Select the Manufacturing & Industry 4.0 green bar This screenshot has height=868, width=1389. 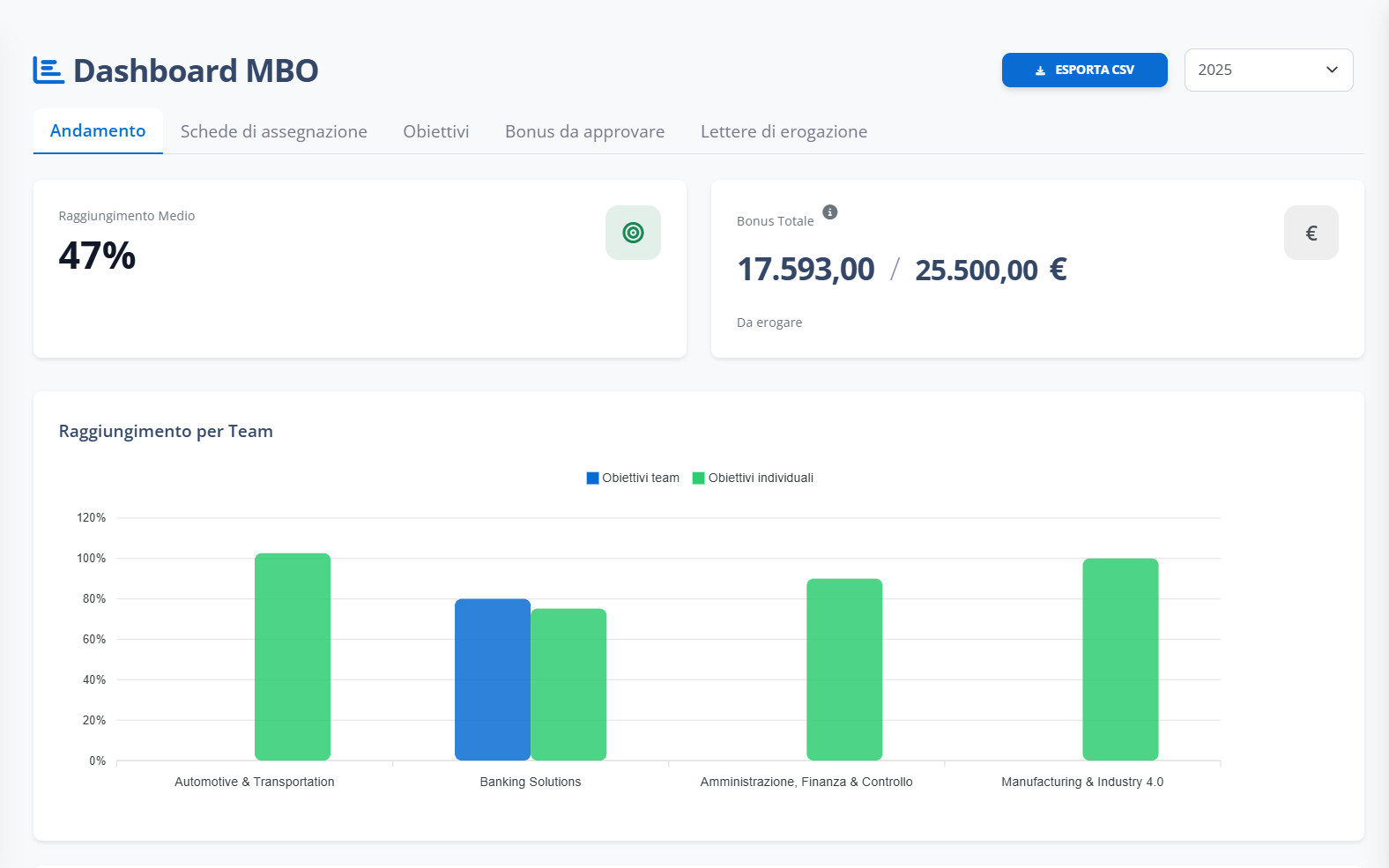pyautogui.click(x=1120, y=659)
